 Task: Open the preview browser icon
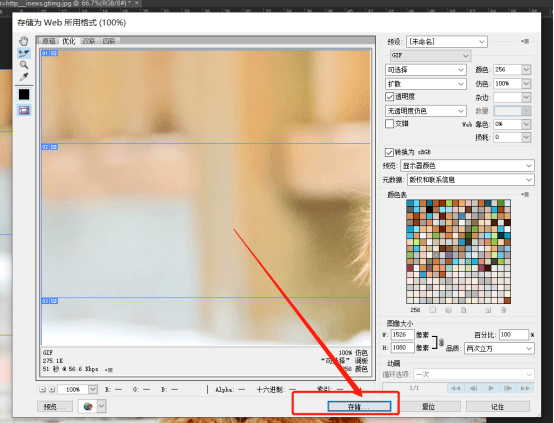coord(88,406)
